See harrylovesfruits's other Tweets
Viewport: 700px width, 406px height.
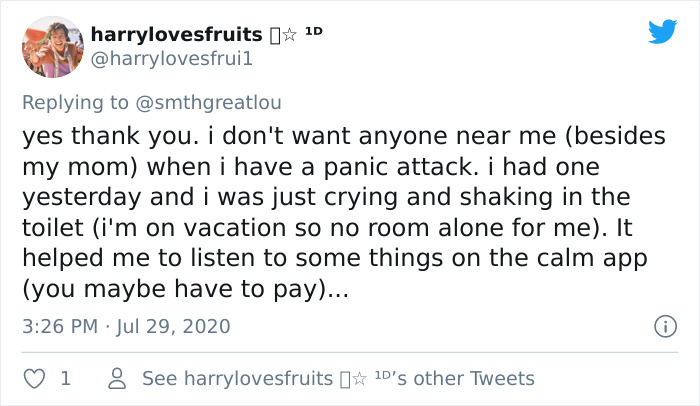coord(338,379)
